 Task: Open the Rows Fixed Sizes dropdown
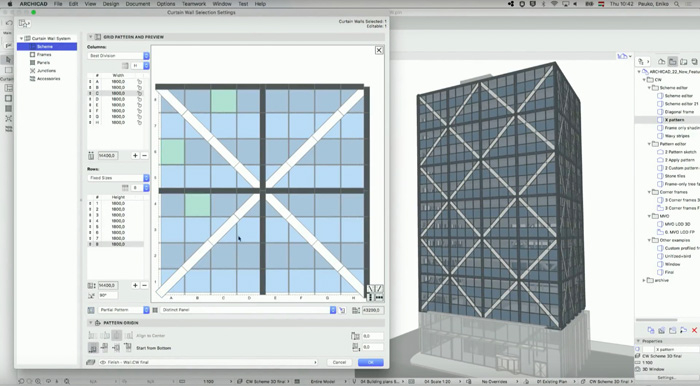tap(118, 178)
